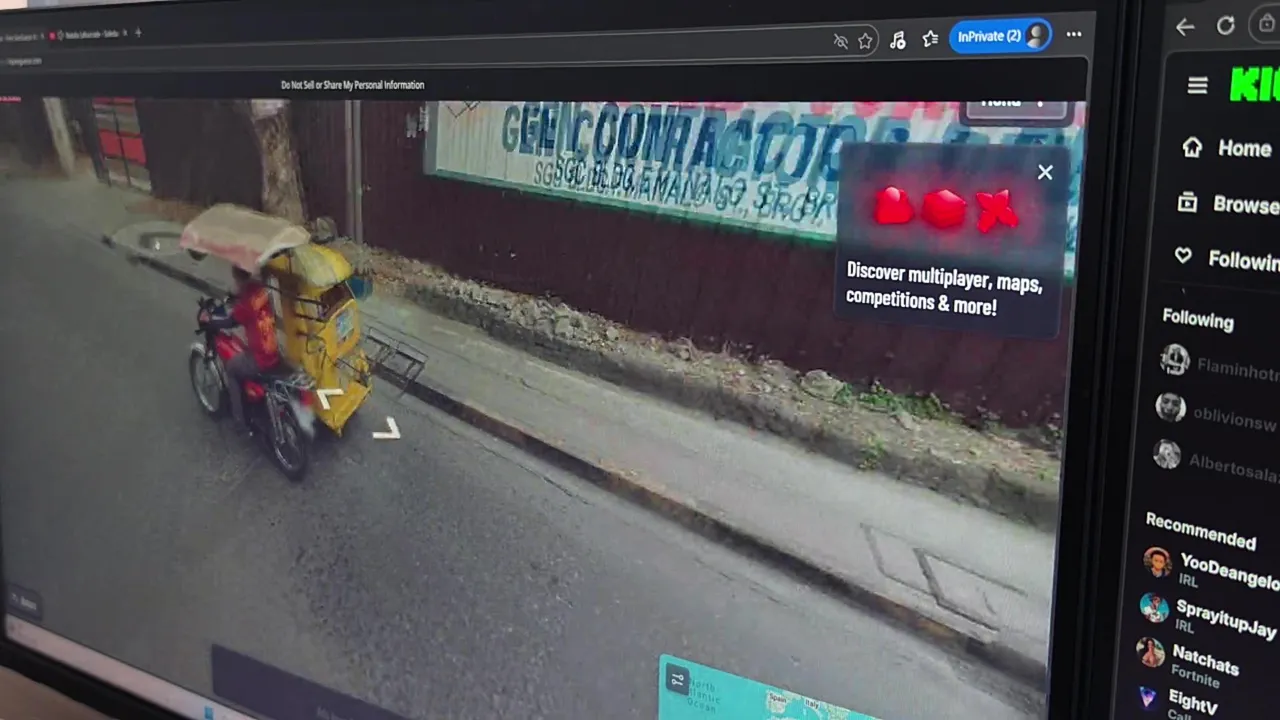Click the Kick logo
This screenshot has width=1280, height=720.
click(x=1255, y=86)
